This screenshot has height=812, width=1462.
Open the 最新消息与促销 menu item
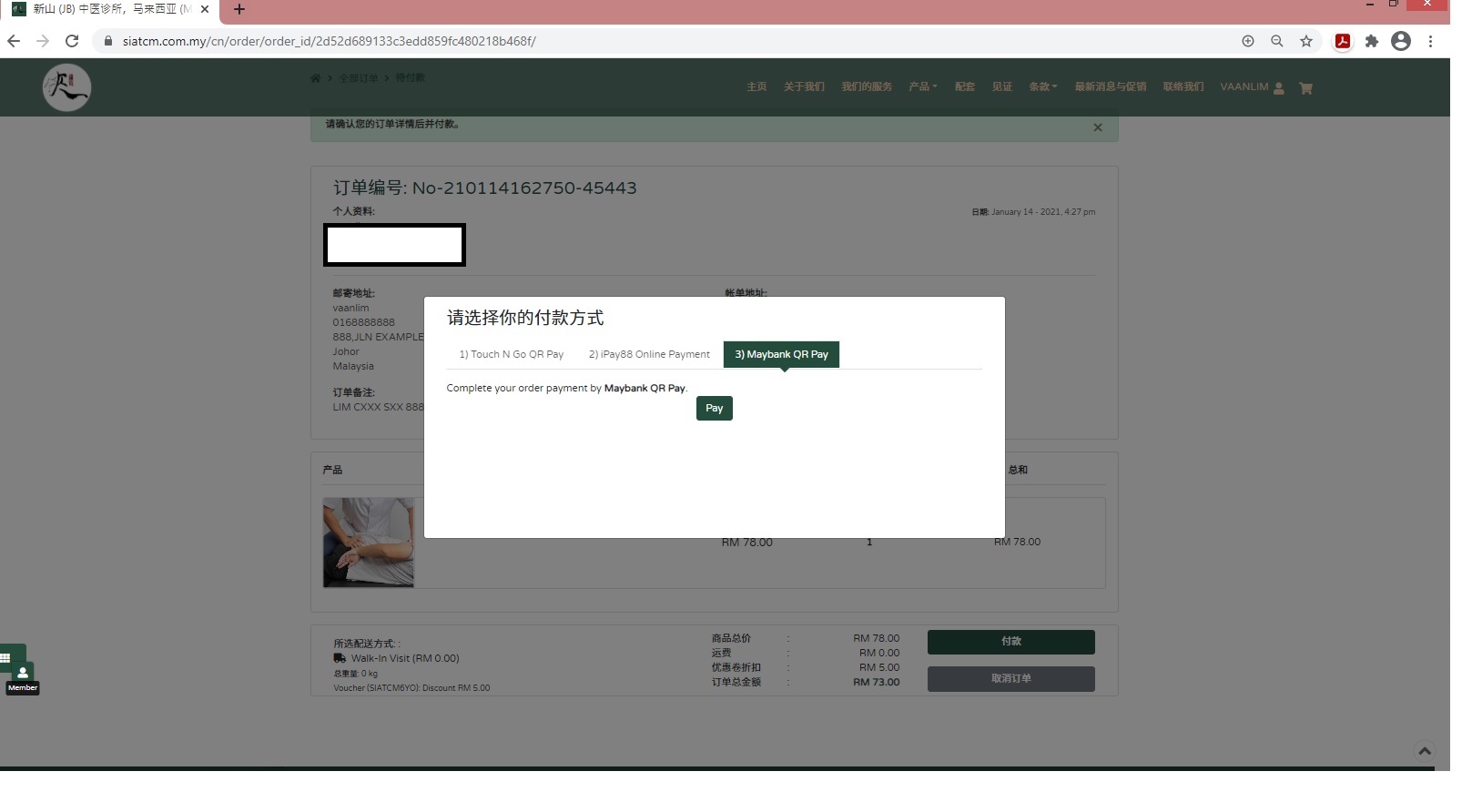click(1111, 86)
